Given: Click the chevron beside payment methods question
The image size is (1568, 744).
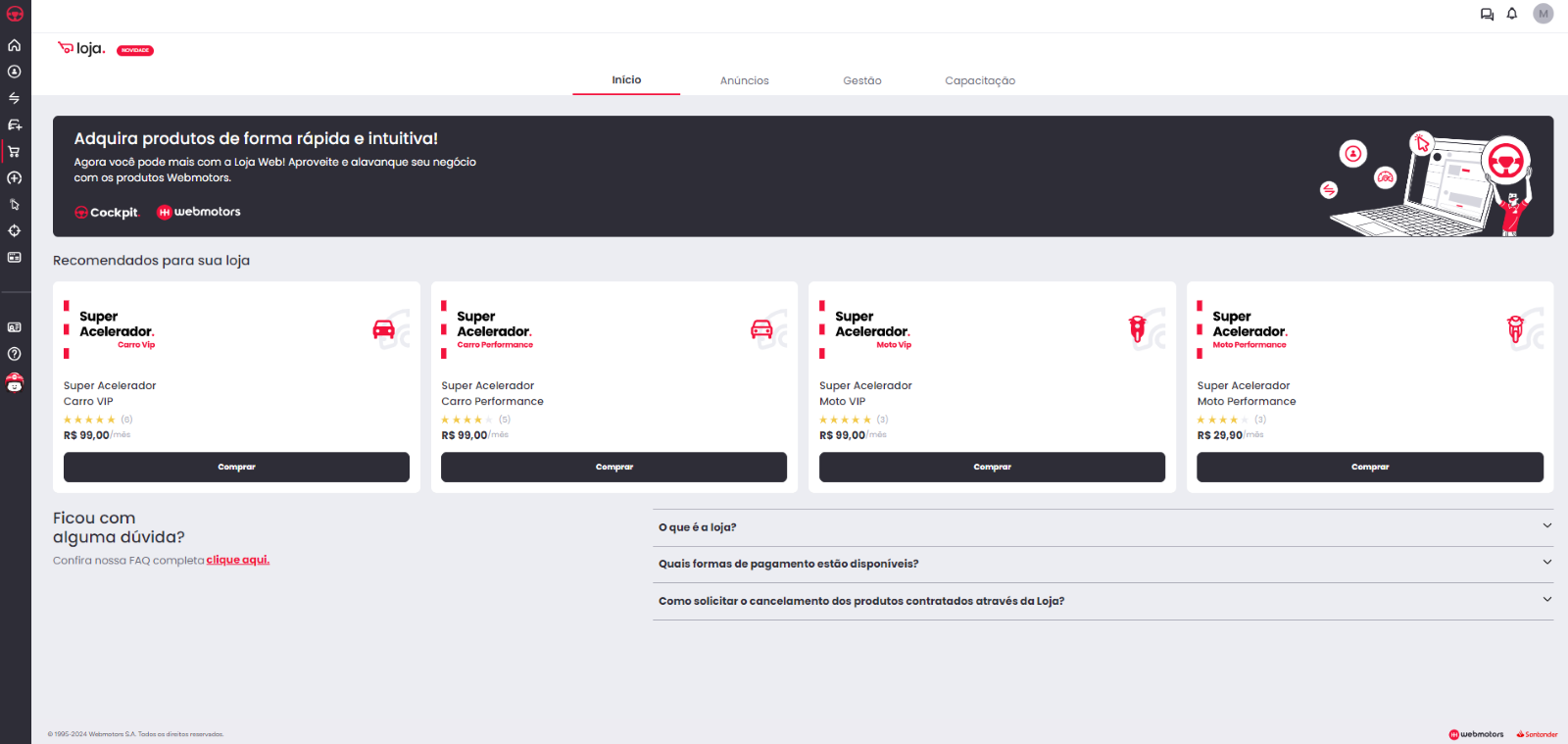Looking at the screenshot, I should 1547,563.
